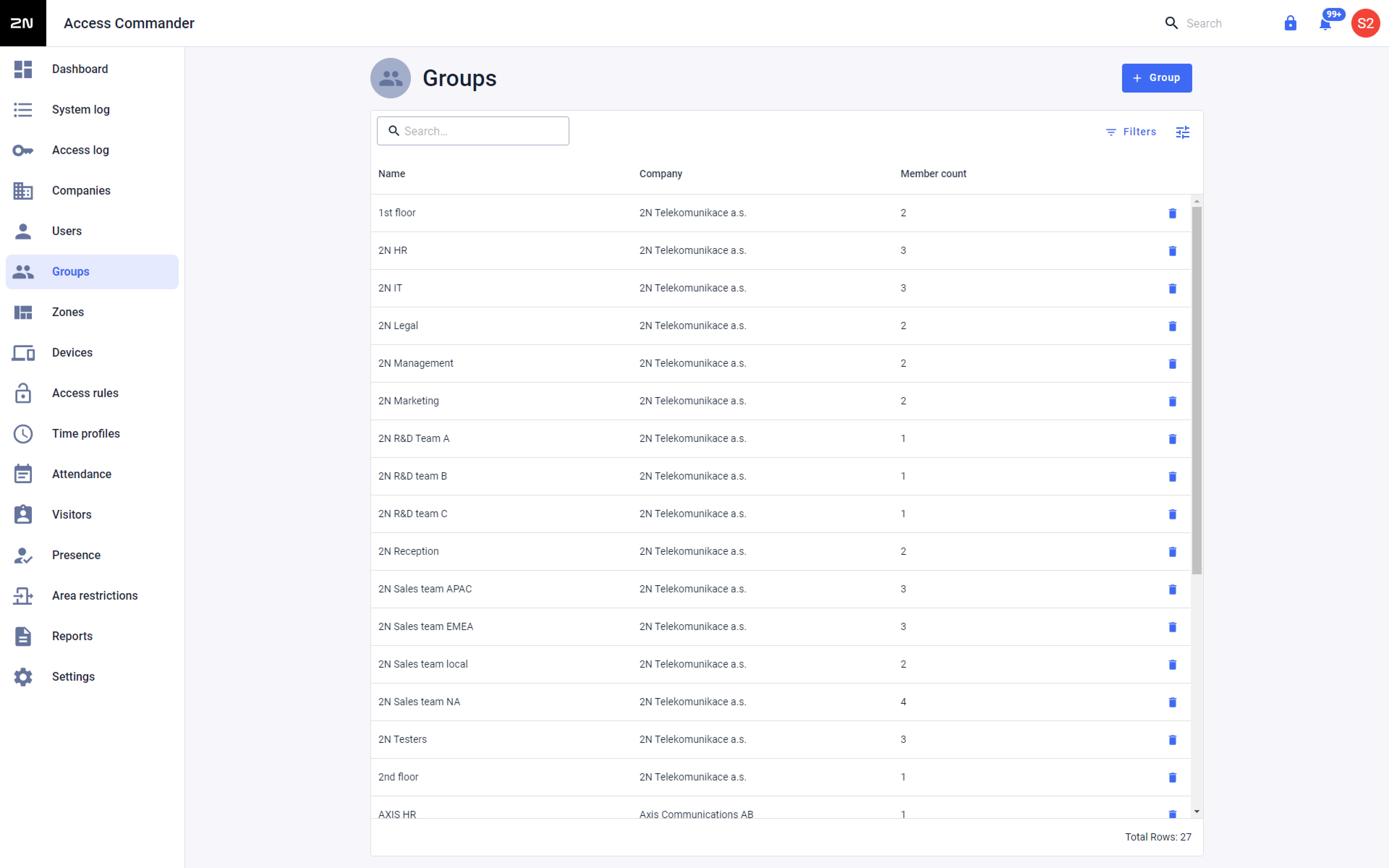This screenshot has width=1389, height=868.
Task: Add a new group with Group button
Action: click(1156, 78)
